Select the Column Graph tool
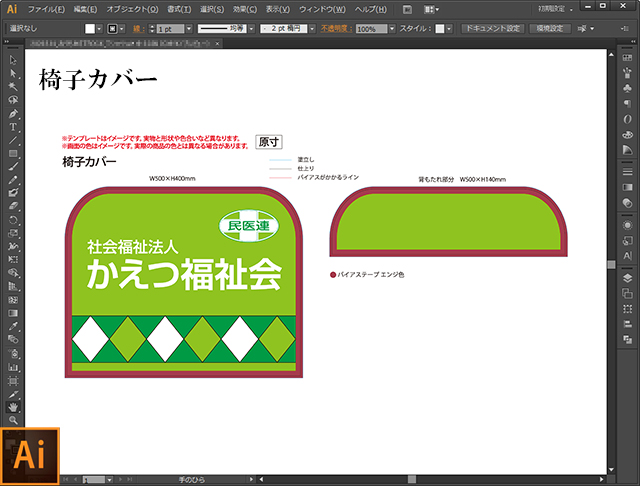 [x=13, y=367]
